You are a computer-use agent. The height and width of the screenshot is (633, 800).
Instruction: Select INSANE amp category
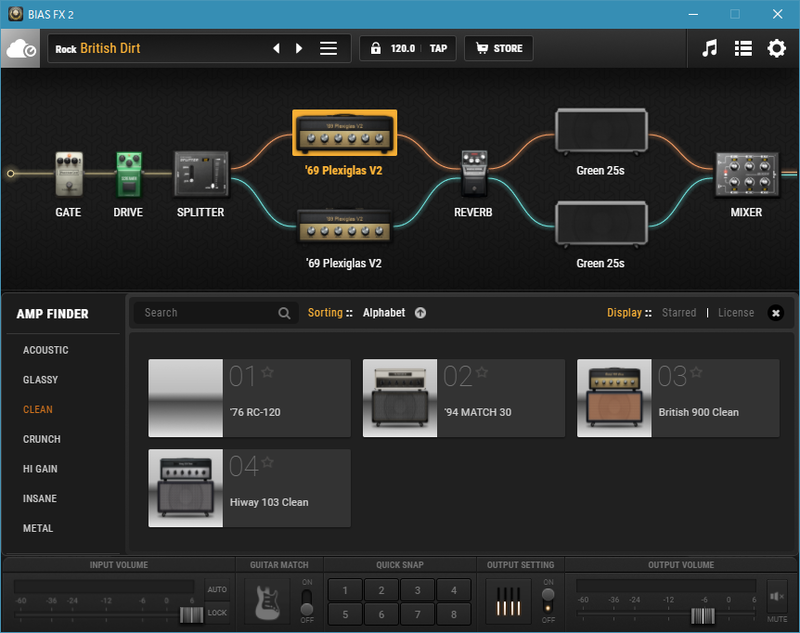(39, 498)
